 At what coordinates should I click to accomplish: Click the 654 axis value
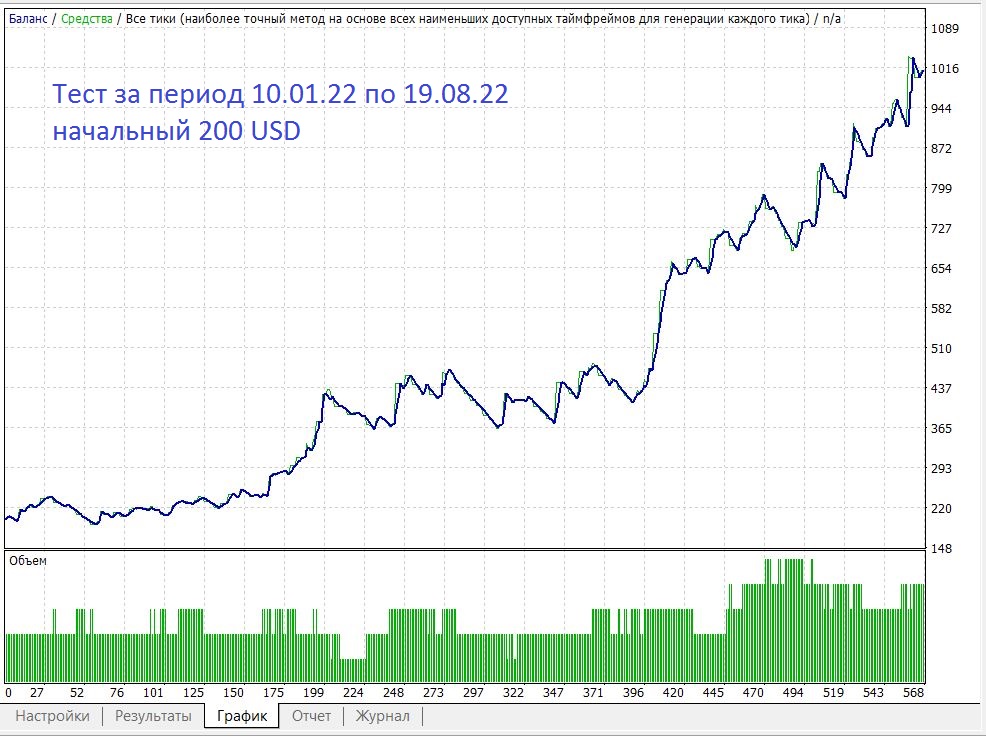pos(941,269)
